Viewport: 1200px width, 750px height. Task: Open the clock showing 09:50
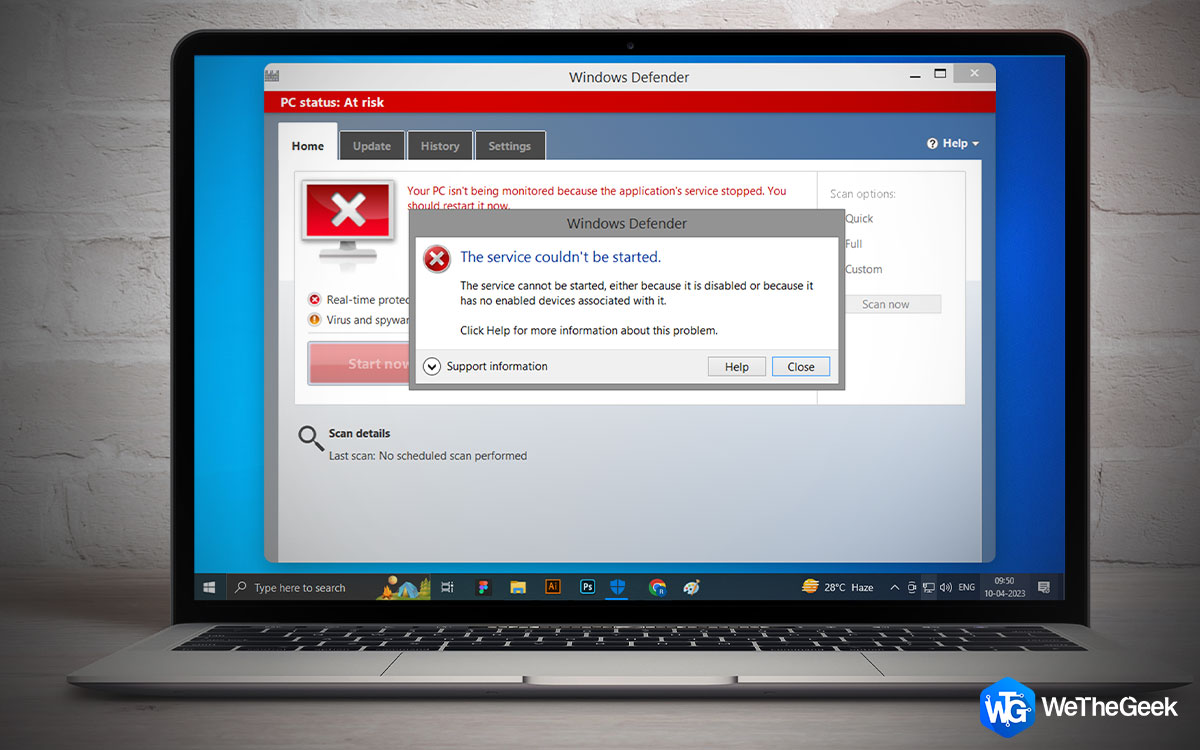1003,587
